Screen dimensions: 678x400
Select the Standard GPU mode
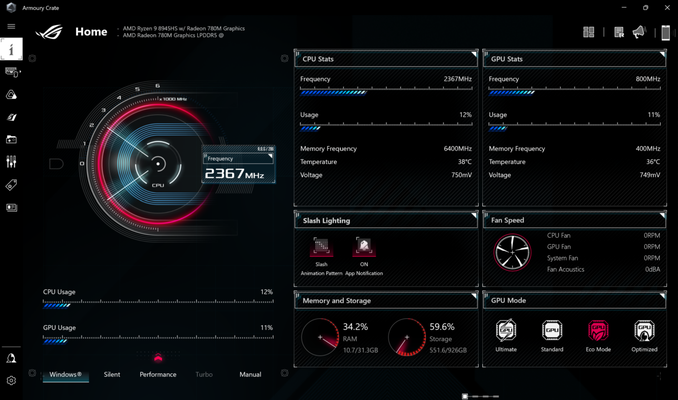tap(552, 330)
